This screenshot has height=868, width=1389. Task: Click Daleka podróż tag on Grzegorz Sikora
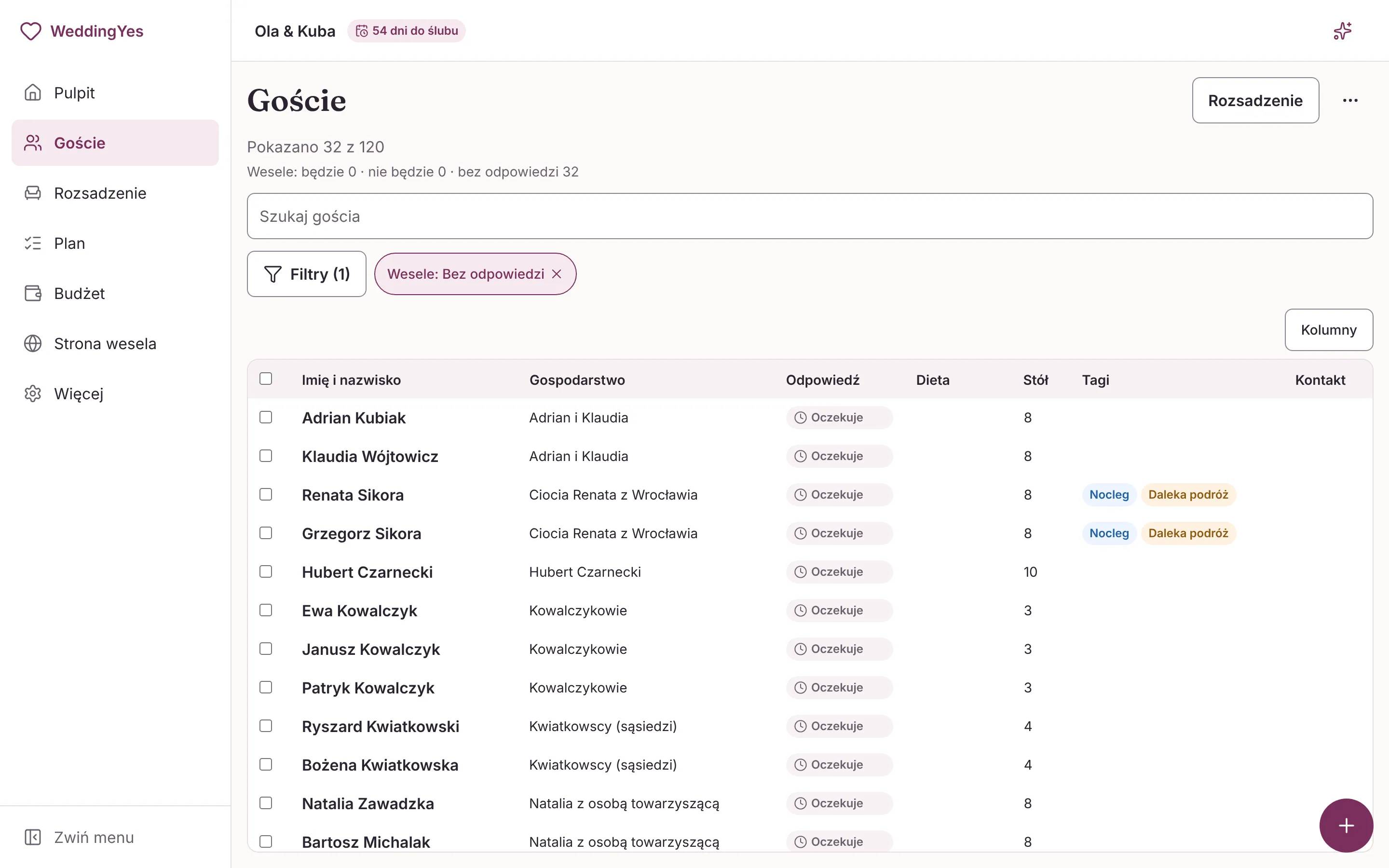click(1188, 533)
